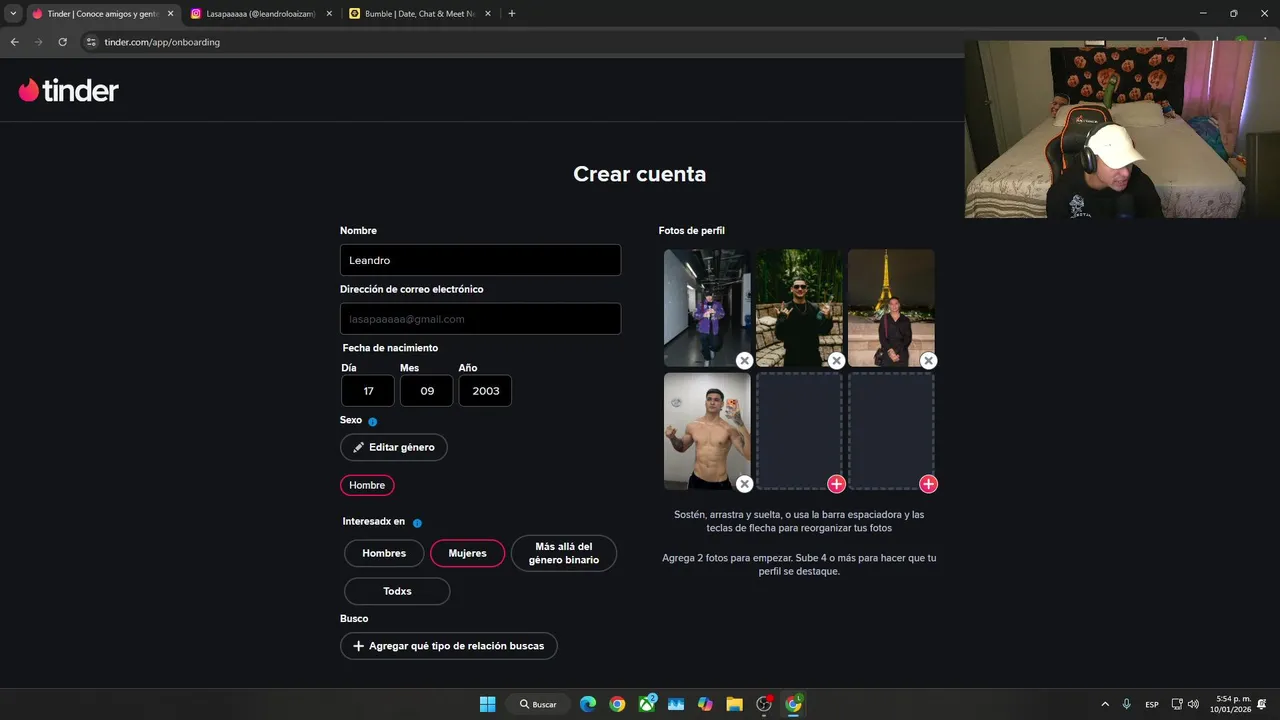Select the shirtless mirror selfie thumbnail

point(707,431)
